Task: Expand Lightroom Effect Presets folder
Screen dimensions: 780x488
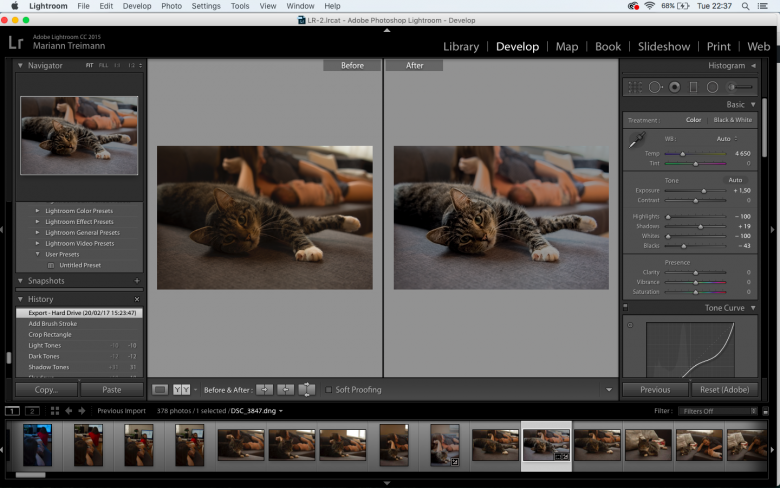Action: [x=37, y=221]
